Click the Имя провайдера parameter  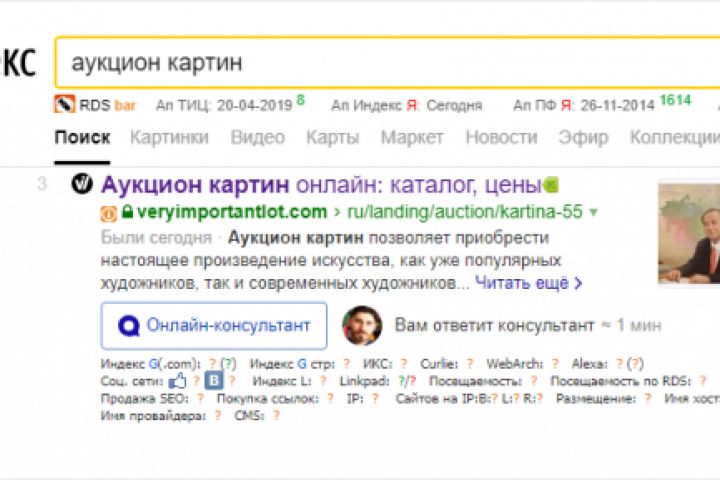(161, 416)
